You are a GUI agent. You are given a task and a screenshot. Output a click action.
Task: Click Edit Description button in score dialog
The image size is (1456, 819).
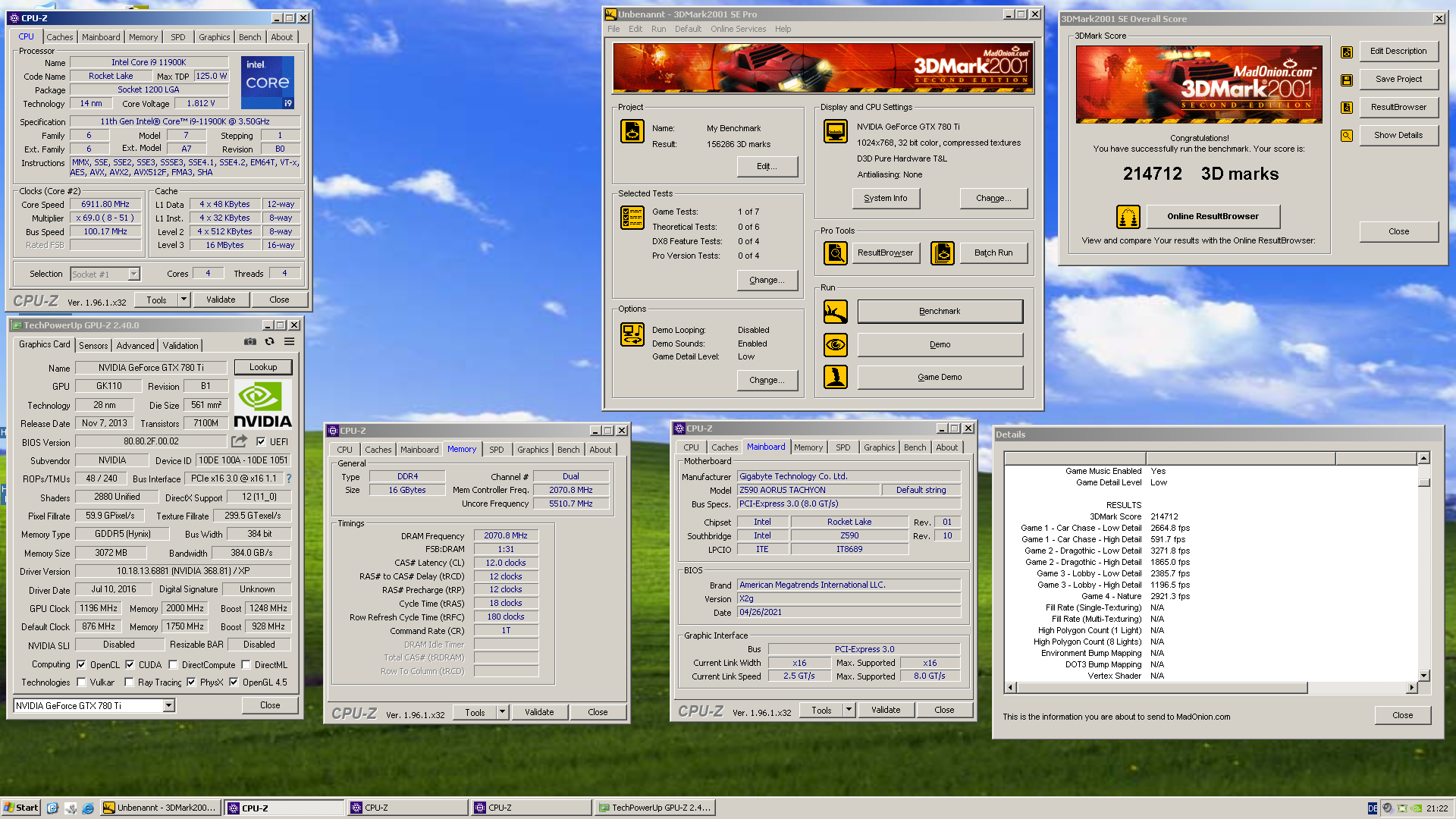tap(1398, 52)
